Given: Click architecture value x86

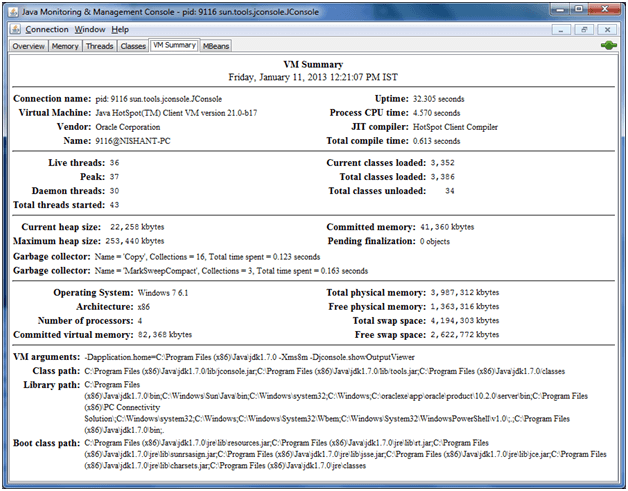Looking at the screenshot, I should point(144,307).
